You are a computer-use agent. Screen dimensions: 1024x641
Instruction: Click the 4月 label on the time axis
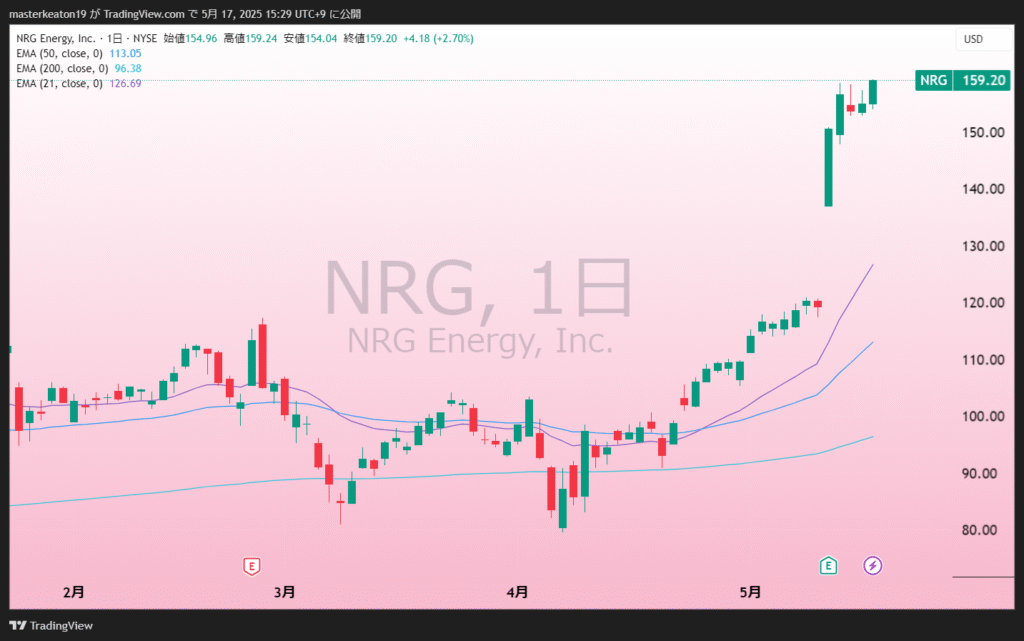518,592
